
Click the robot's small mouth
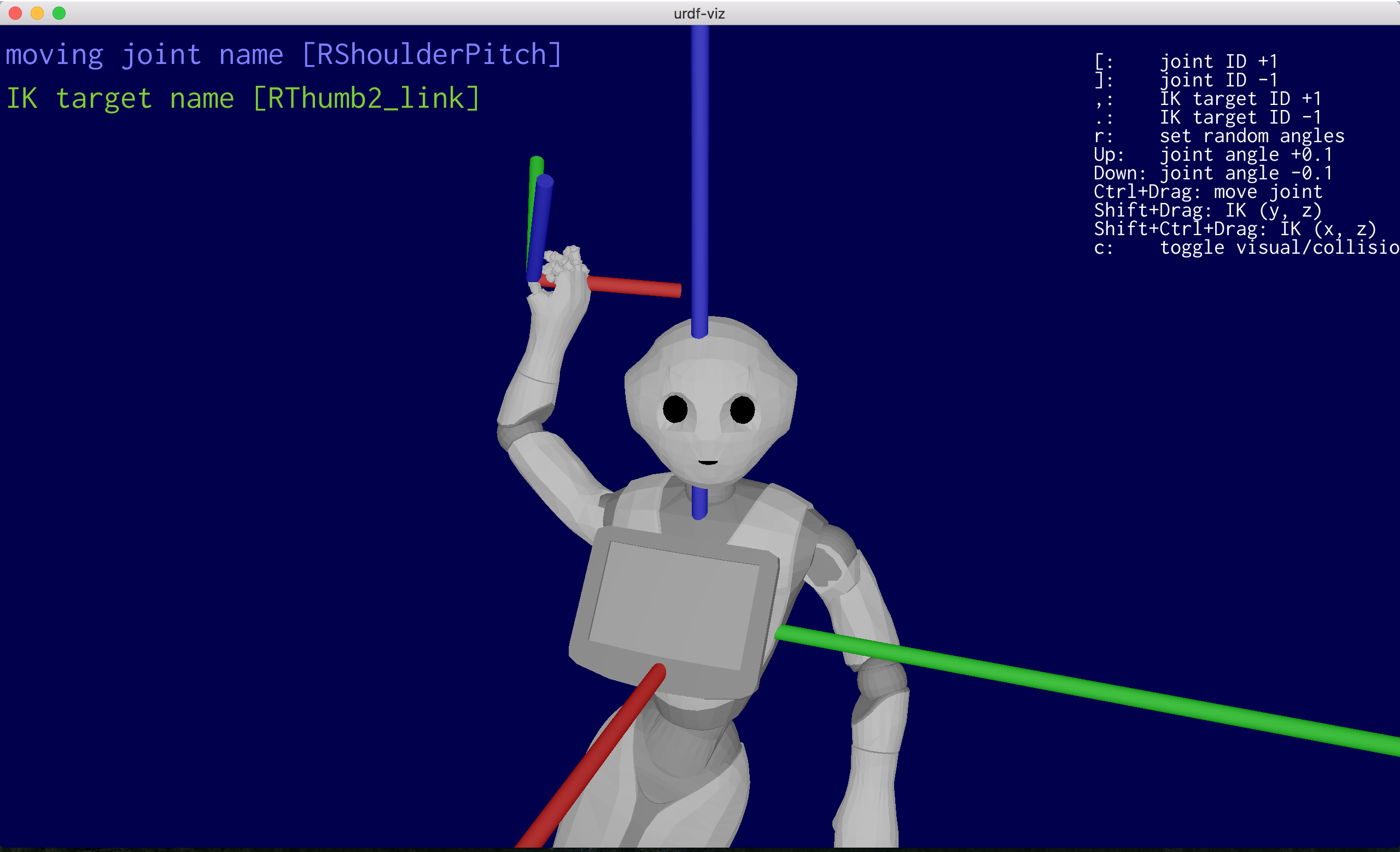(x=708, y=462)
